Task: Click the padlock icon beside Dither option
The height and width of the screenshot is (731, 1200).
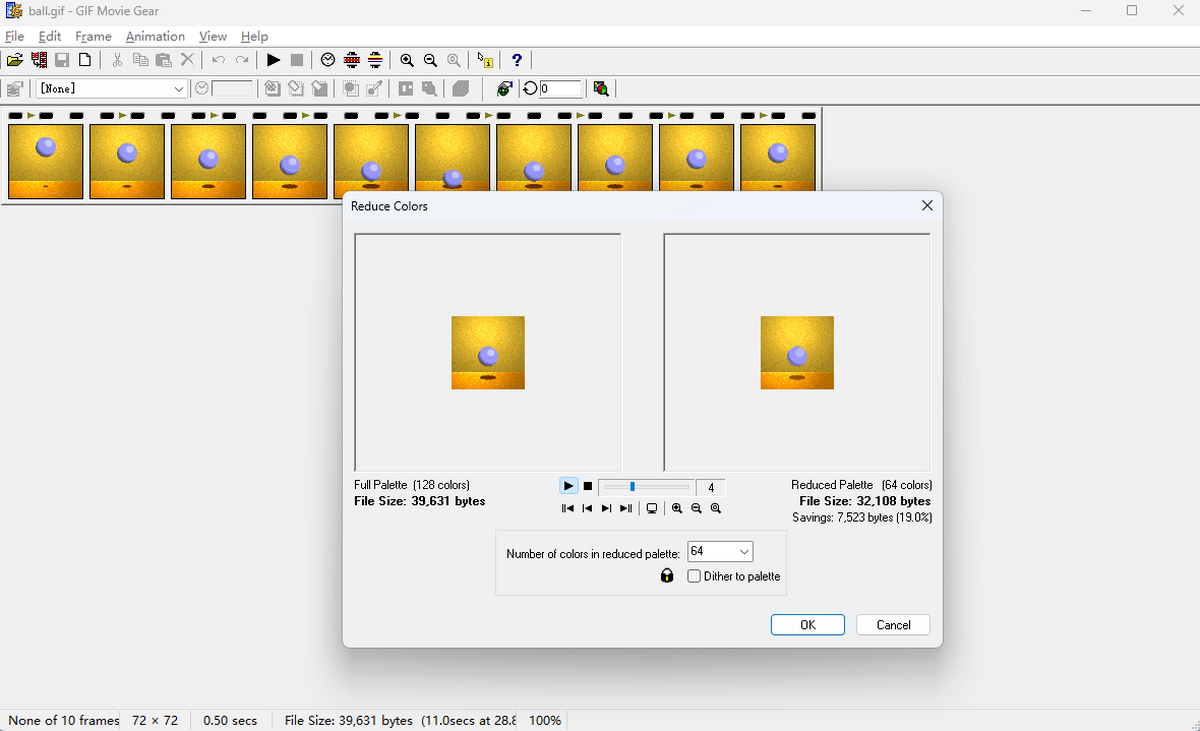Action: (667, 576)
